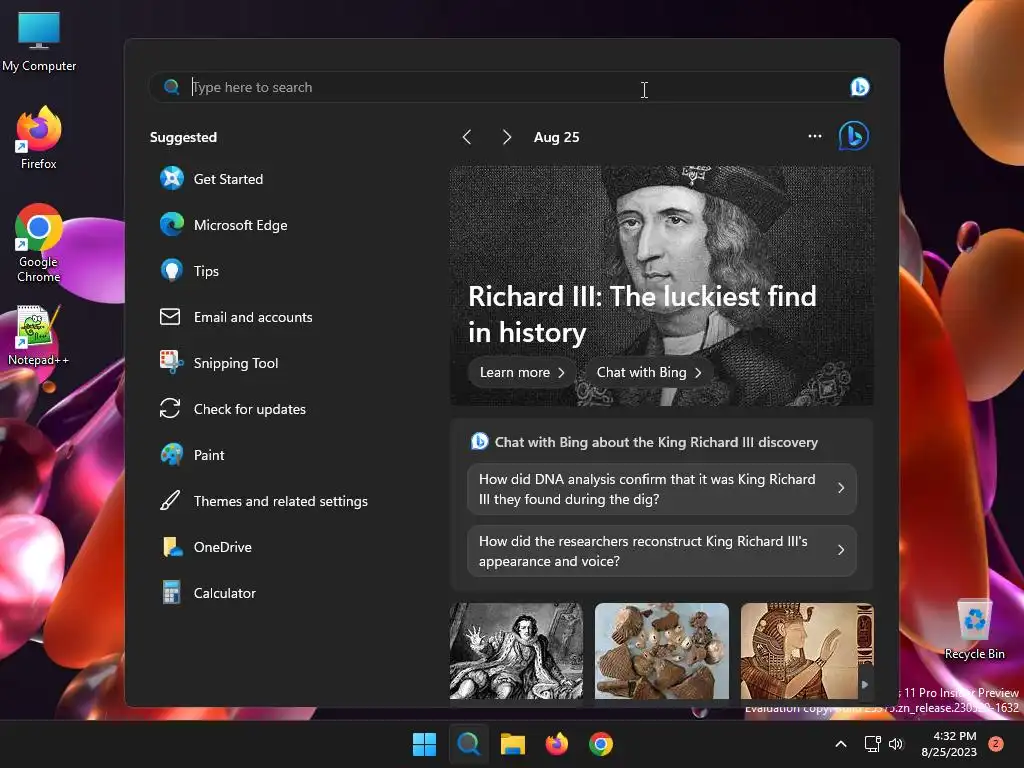Open the pottery fragments thumbnail
Image resolution: width=1024 pixels, height=768 pixels.
pyautogui.click(x=662, y=651)
